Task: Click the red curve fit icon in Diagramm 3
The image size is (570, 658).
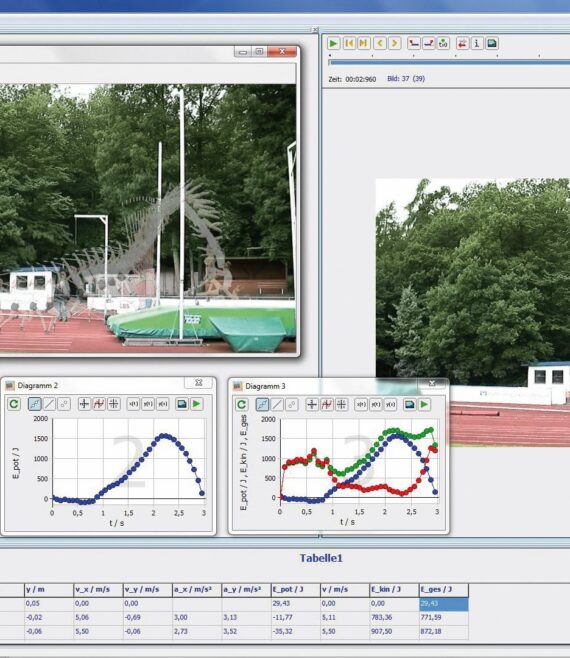Action: tap(327, 405)
